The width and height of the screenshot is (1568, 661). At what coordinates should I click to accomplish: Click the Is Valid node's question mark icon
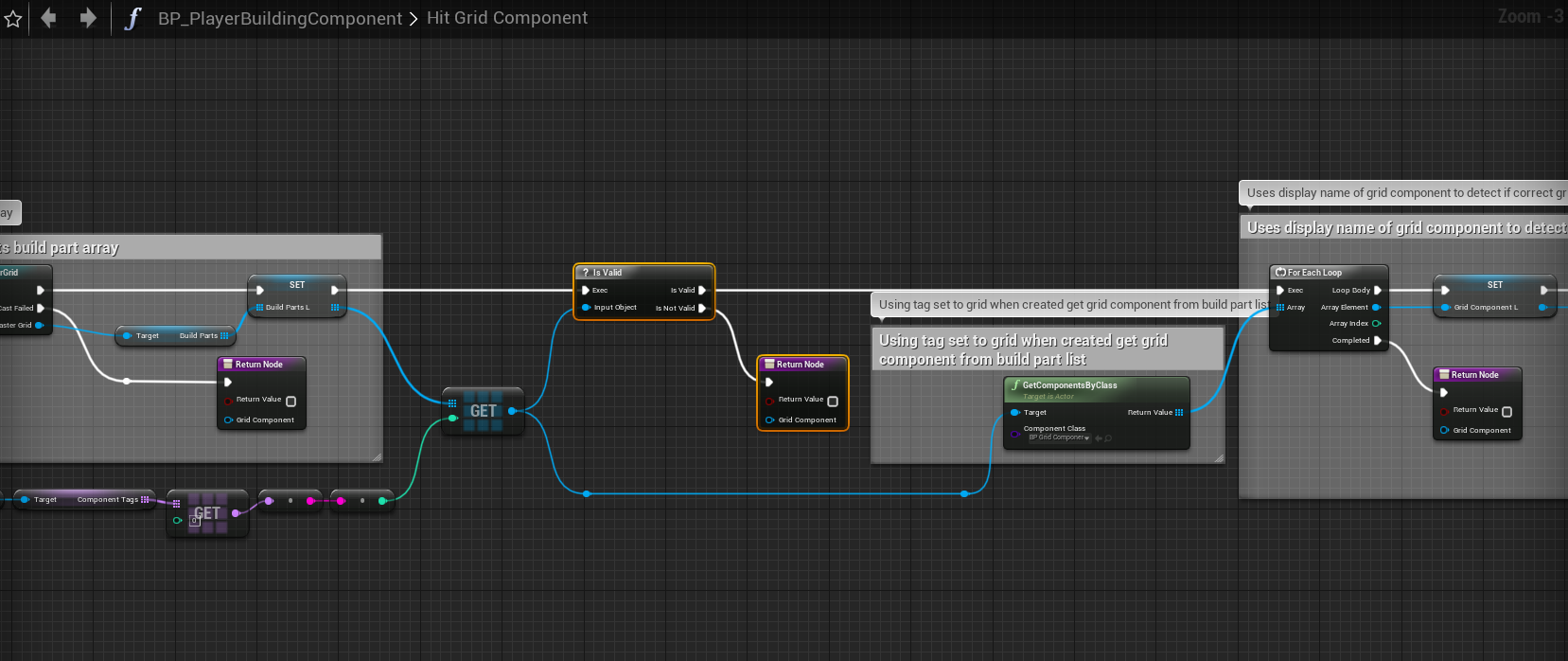click(586, 273)
